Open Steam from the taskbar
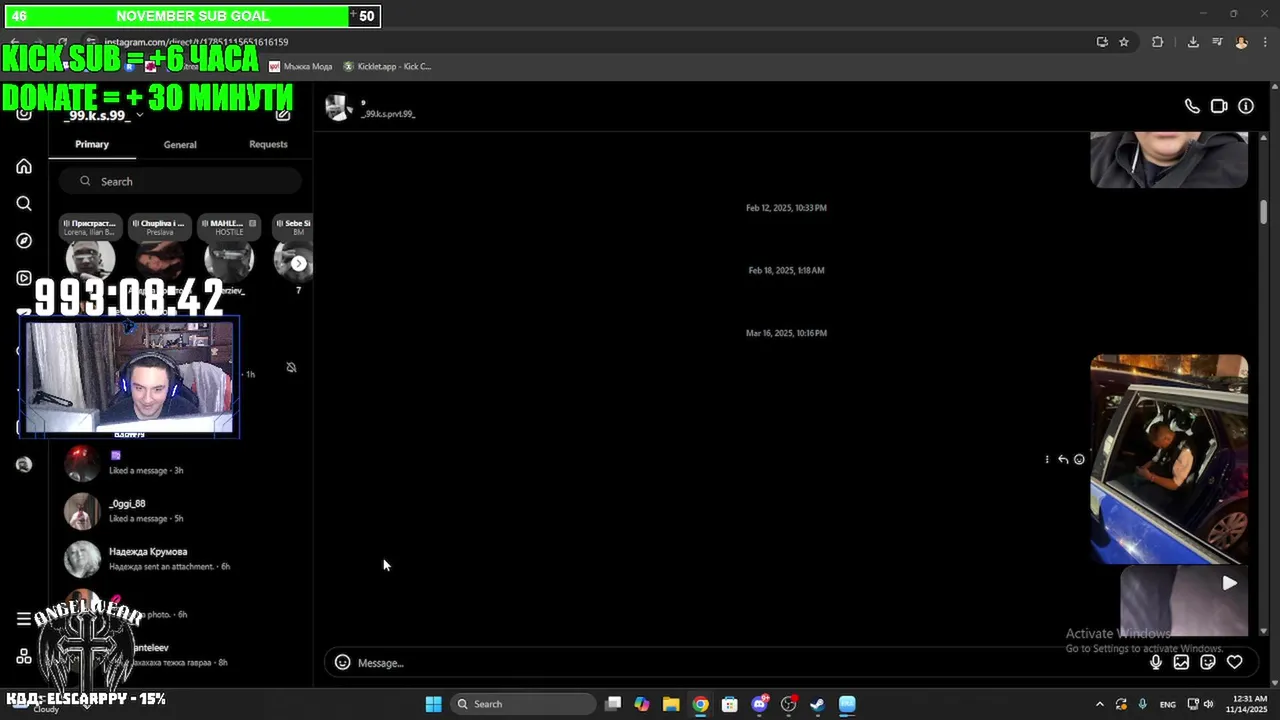Screen dimensions: 1280x720 817,704
